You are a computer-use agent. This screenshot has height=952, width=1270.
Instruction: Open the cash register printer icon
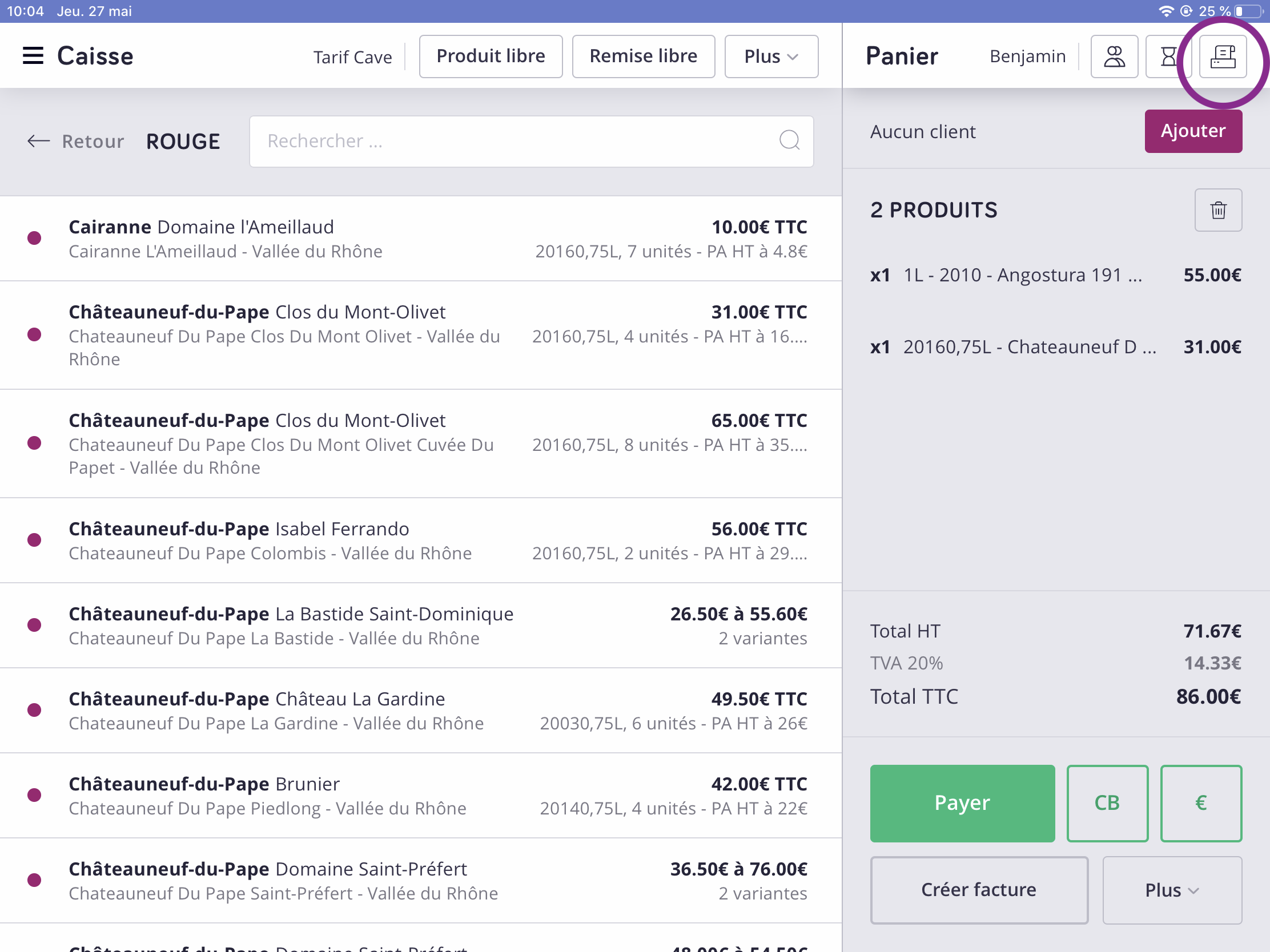pyautogui.click(x=1223, y=57)
